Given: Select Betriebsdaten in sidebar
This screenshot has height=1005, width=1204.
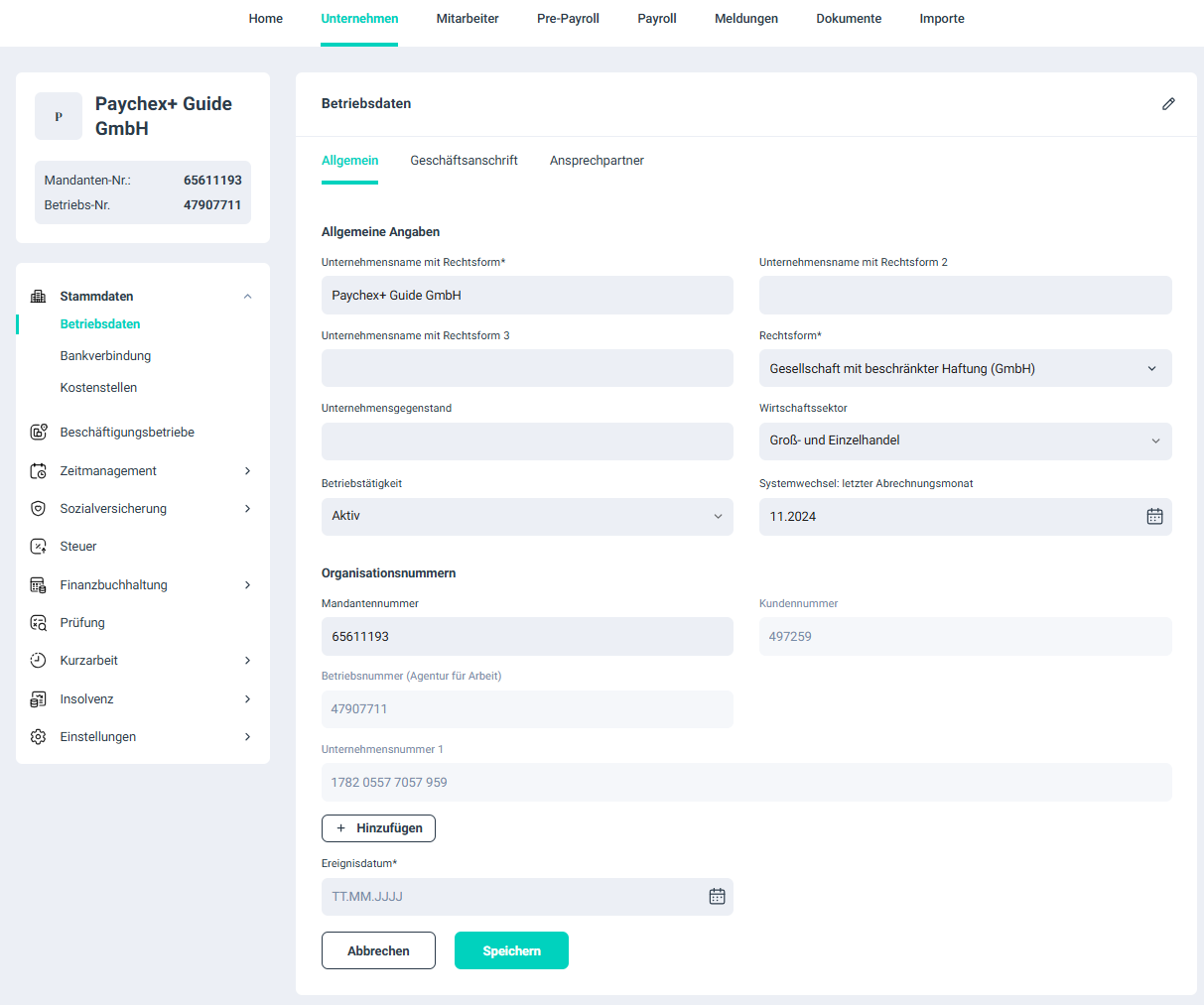Looking at the screenshot, I should pos(100,324).
